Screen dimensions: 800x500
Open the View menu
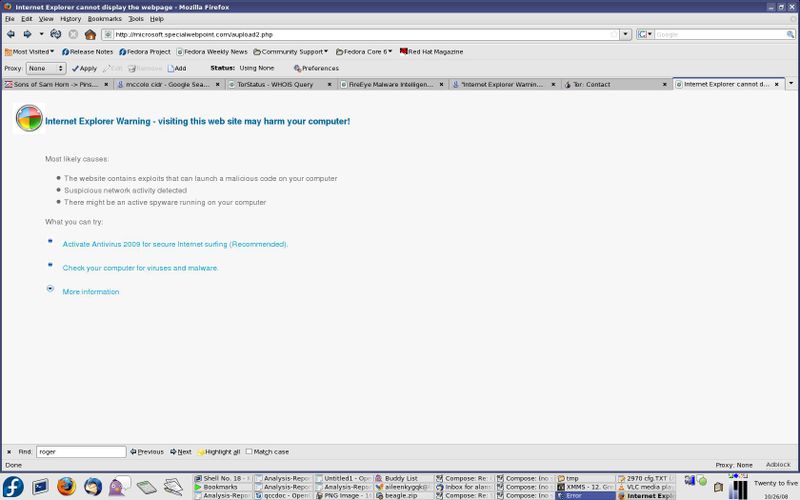pyautogui.click(x=46, y=19)
